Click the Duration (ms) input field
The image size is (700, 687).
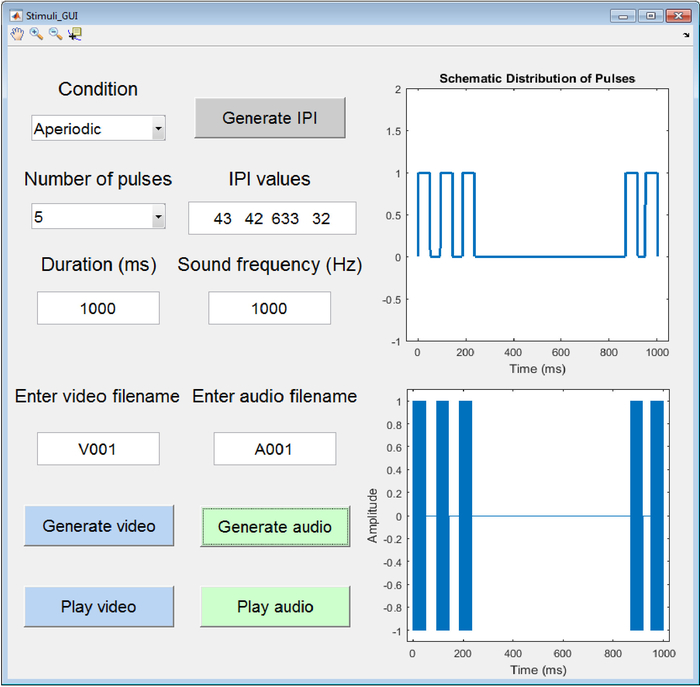[98, 308]
